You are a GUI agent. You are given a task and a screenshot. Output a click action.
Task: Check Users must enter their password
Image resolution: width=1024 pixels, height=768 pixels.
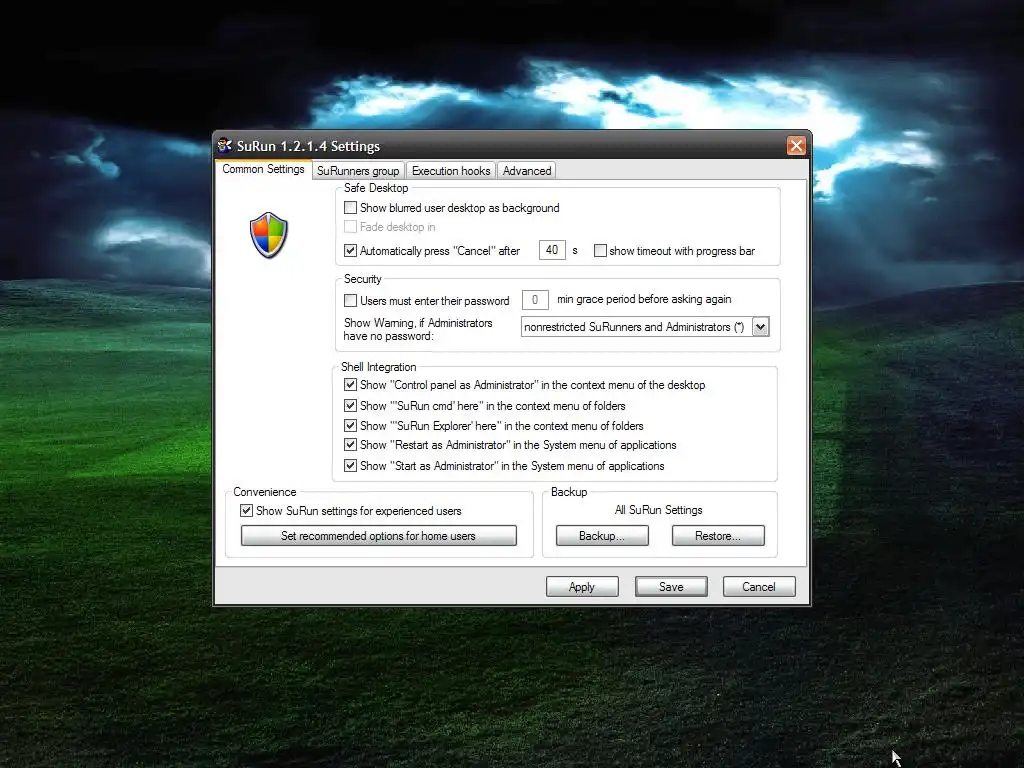point(351,300)
